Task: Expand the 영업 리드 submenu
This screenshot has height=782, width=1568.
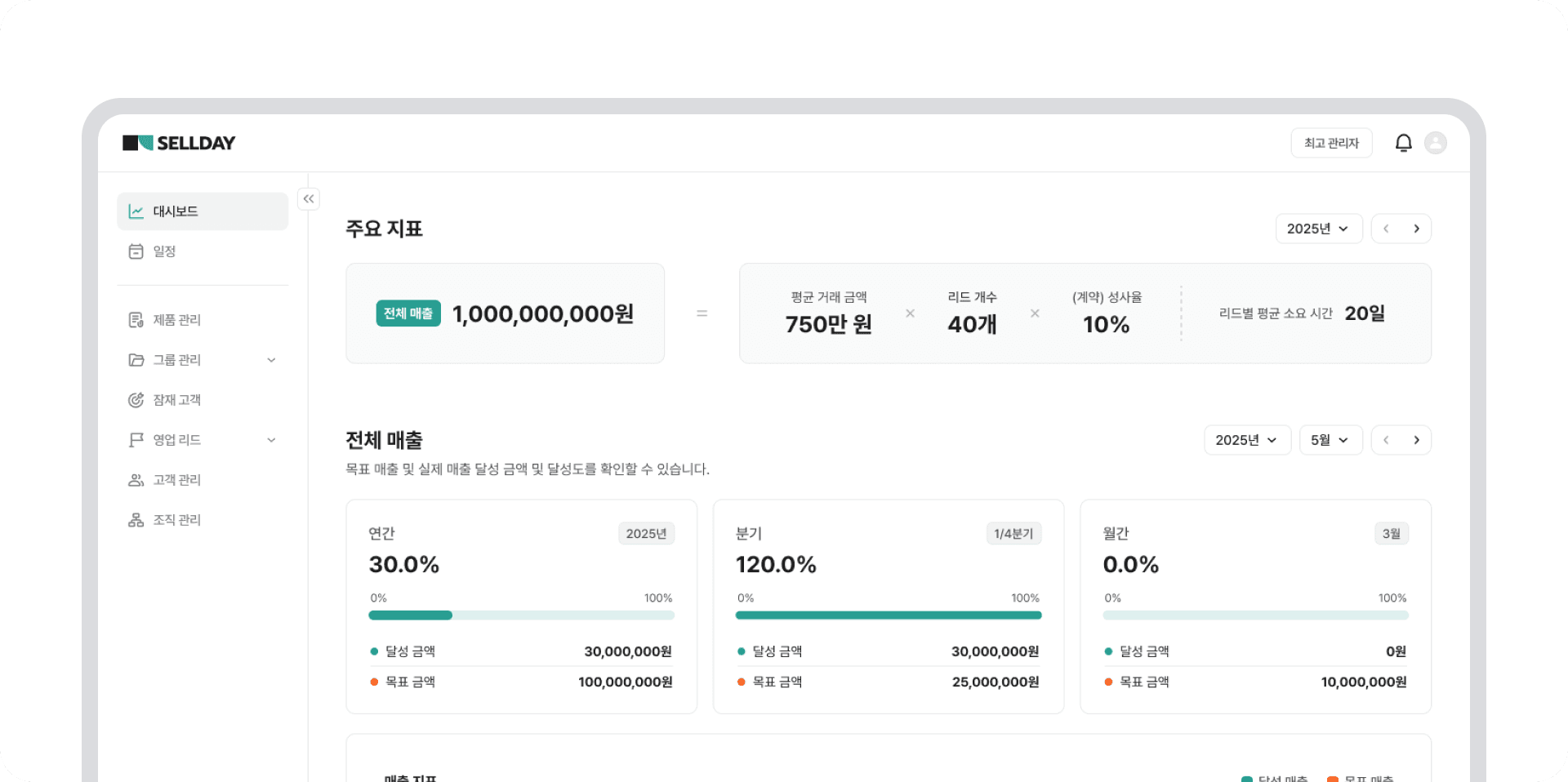Action: [271, 439]
